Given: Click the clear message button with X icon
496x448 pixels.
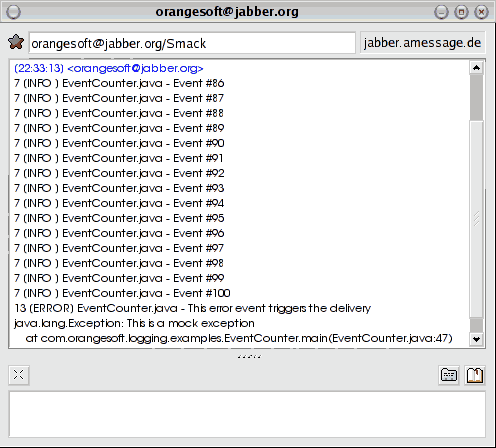Looking at the screenshot, I should pyautogui.click(x=19, y=375).
